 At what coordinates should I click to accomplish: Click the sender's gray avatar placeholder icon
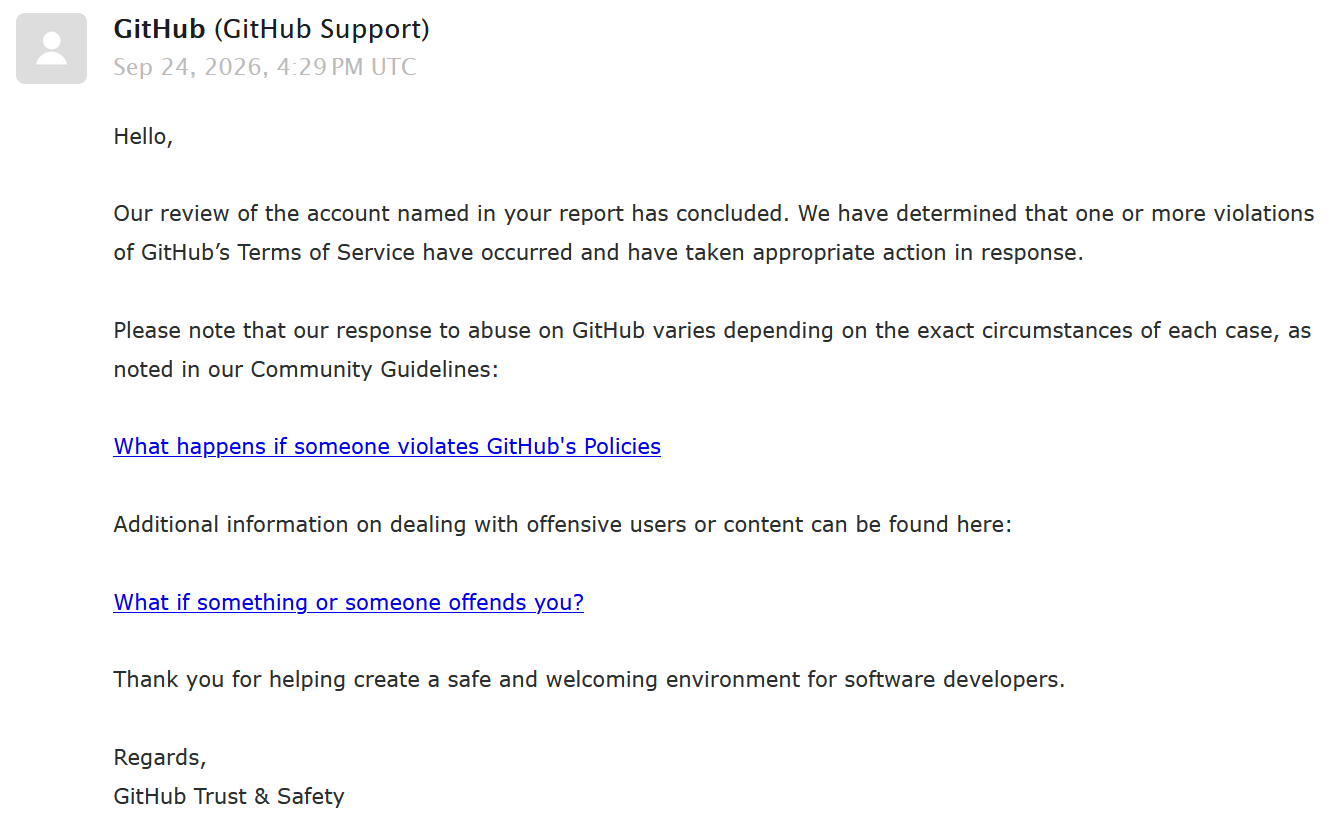51,48
